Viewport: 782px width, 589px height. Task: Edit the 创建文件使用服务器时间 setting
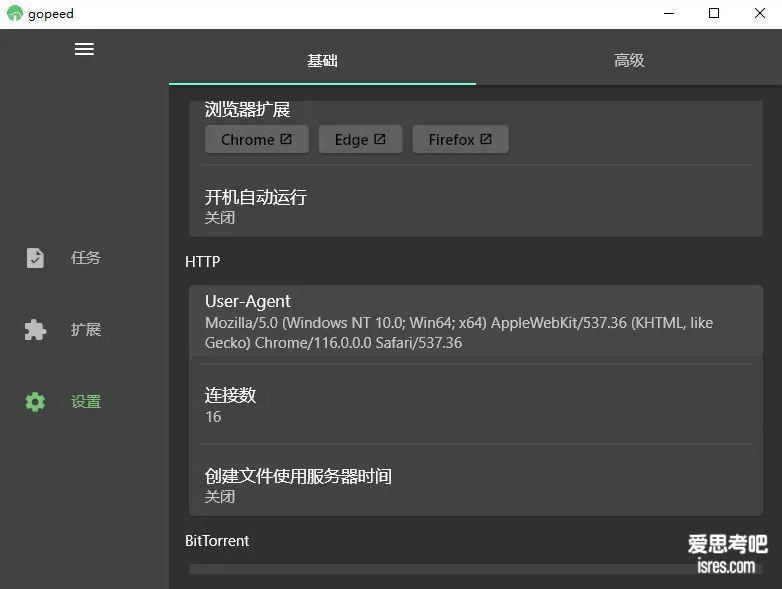coord(476,485)
